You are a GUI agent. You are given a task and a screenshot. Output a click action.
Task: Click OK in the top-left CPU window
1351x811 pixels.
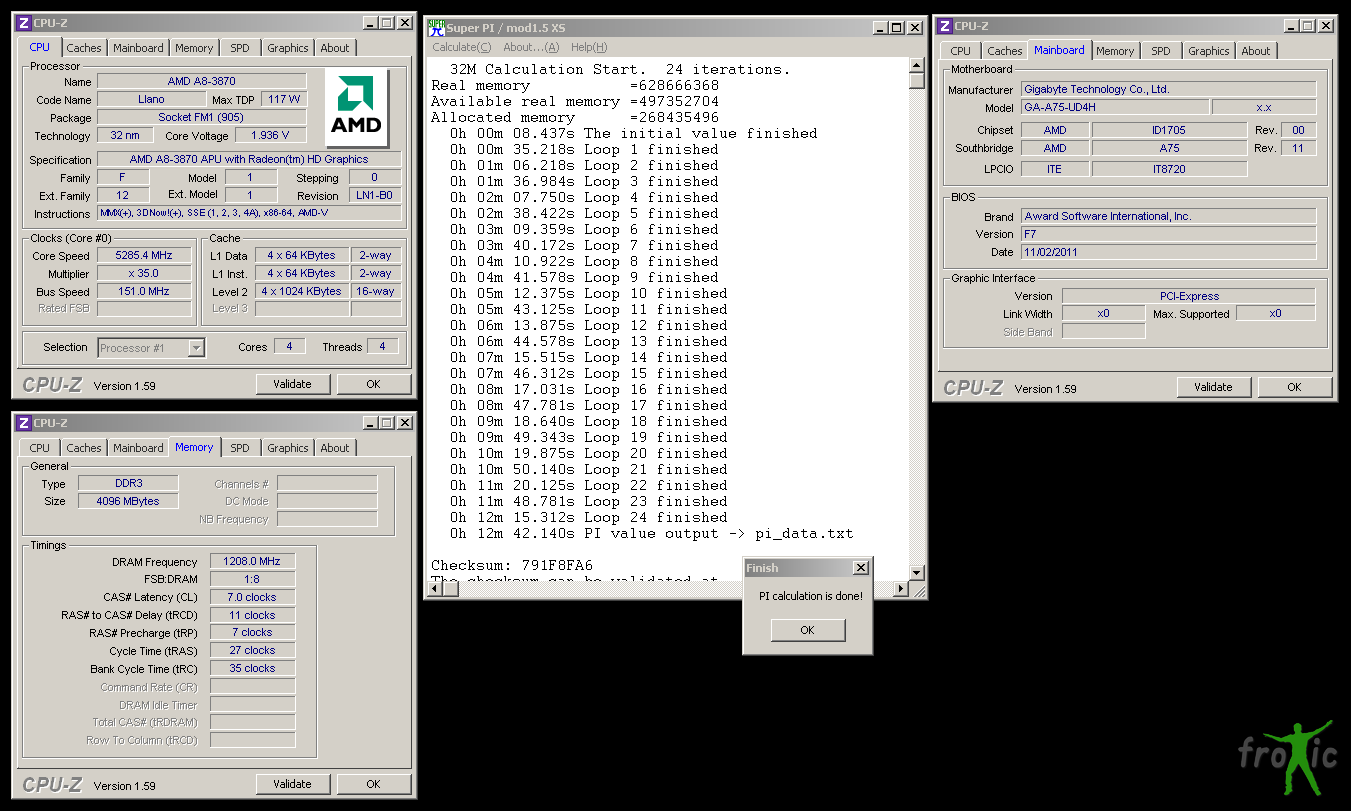click(373, 384)
